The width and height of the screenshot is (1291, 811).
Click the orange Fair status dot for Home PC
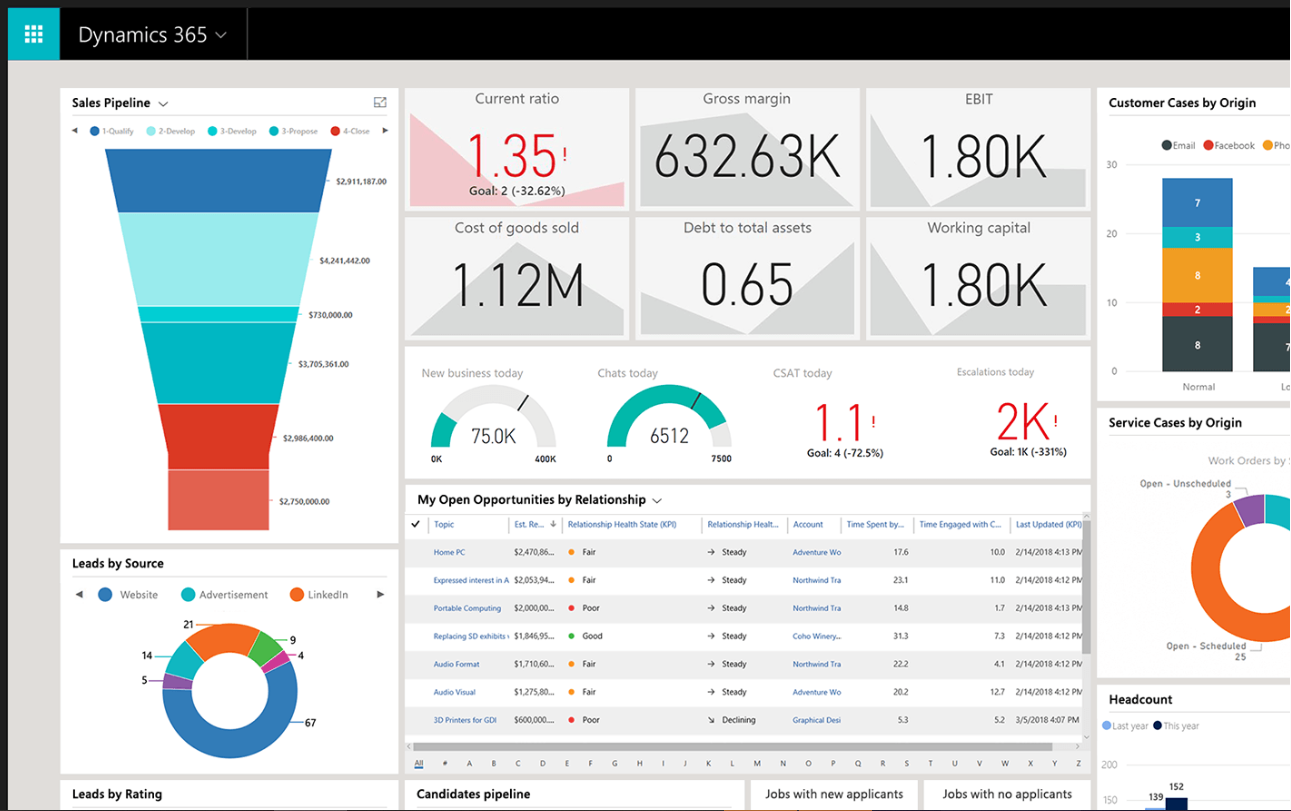point(571,552)
